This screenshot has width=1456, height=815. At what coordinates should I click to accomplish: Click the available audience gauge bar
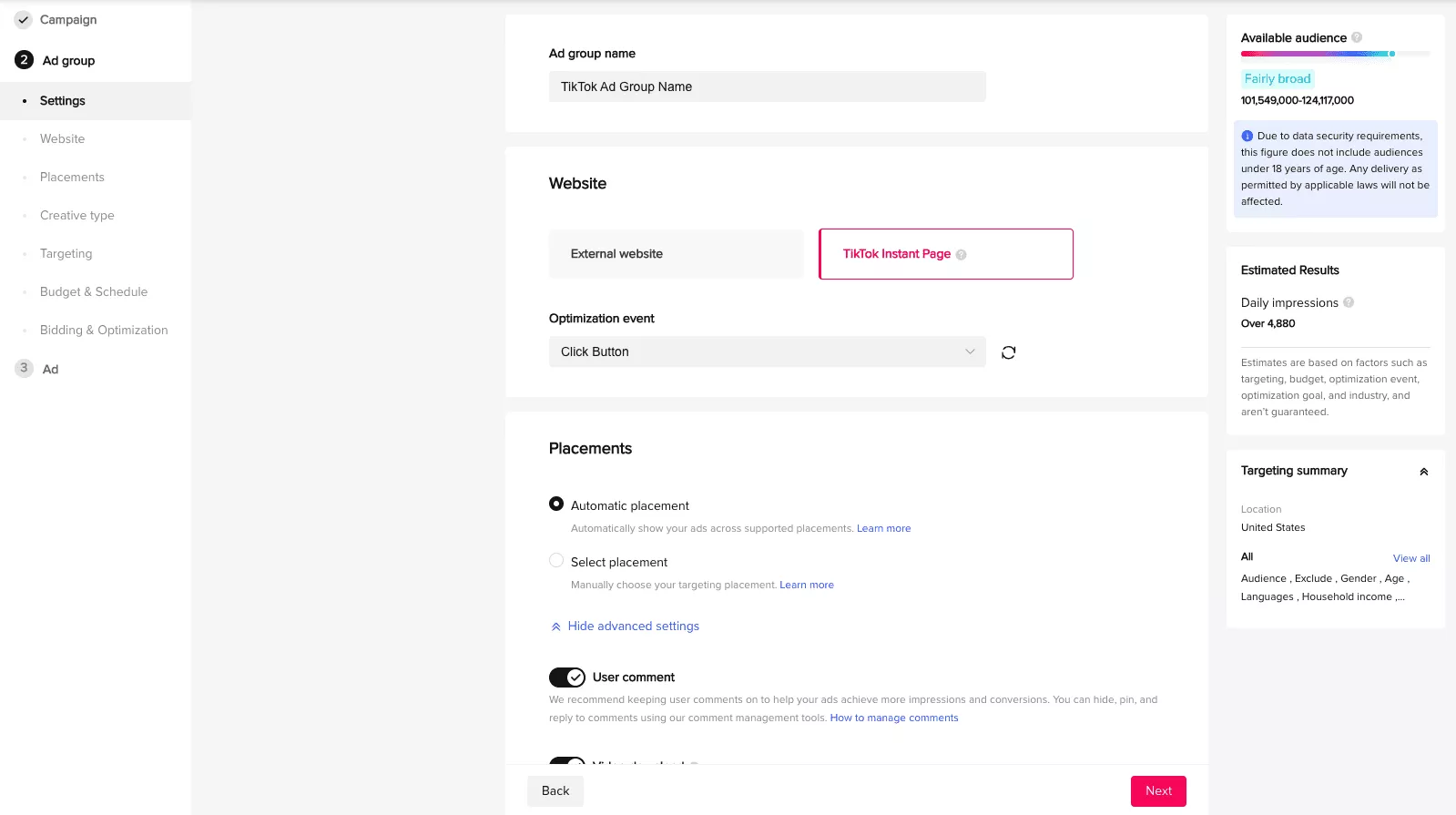click(1335, 55)
